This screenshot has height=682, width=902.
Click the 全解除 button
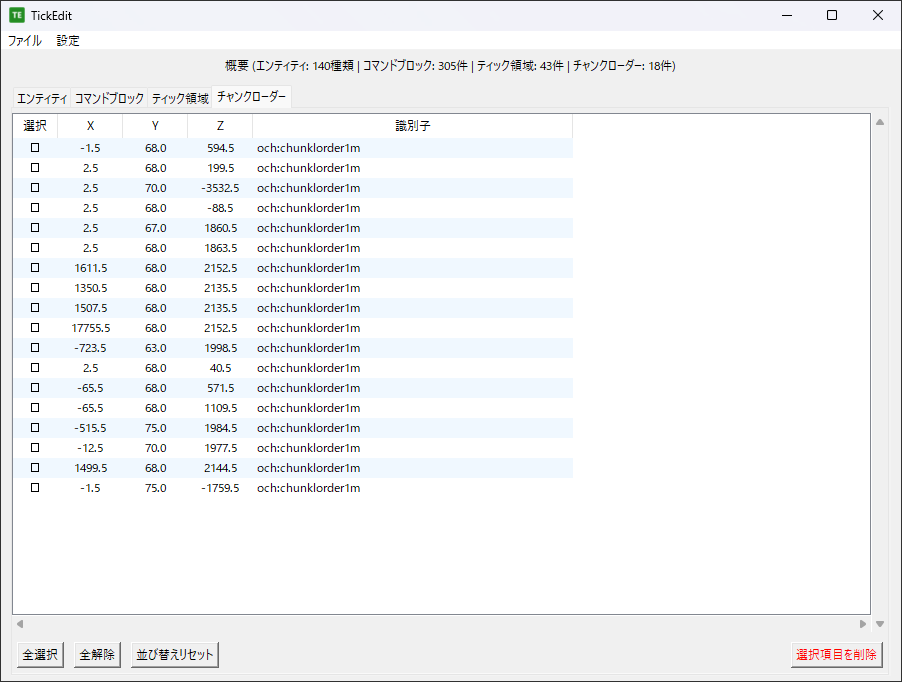coord(97,654)
